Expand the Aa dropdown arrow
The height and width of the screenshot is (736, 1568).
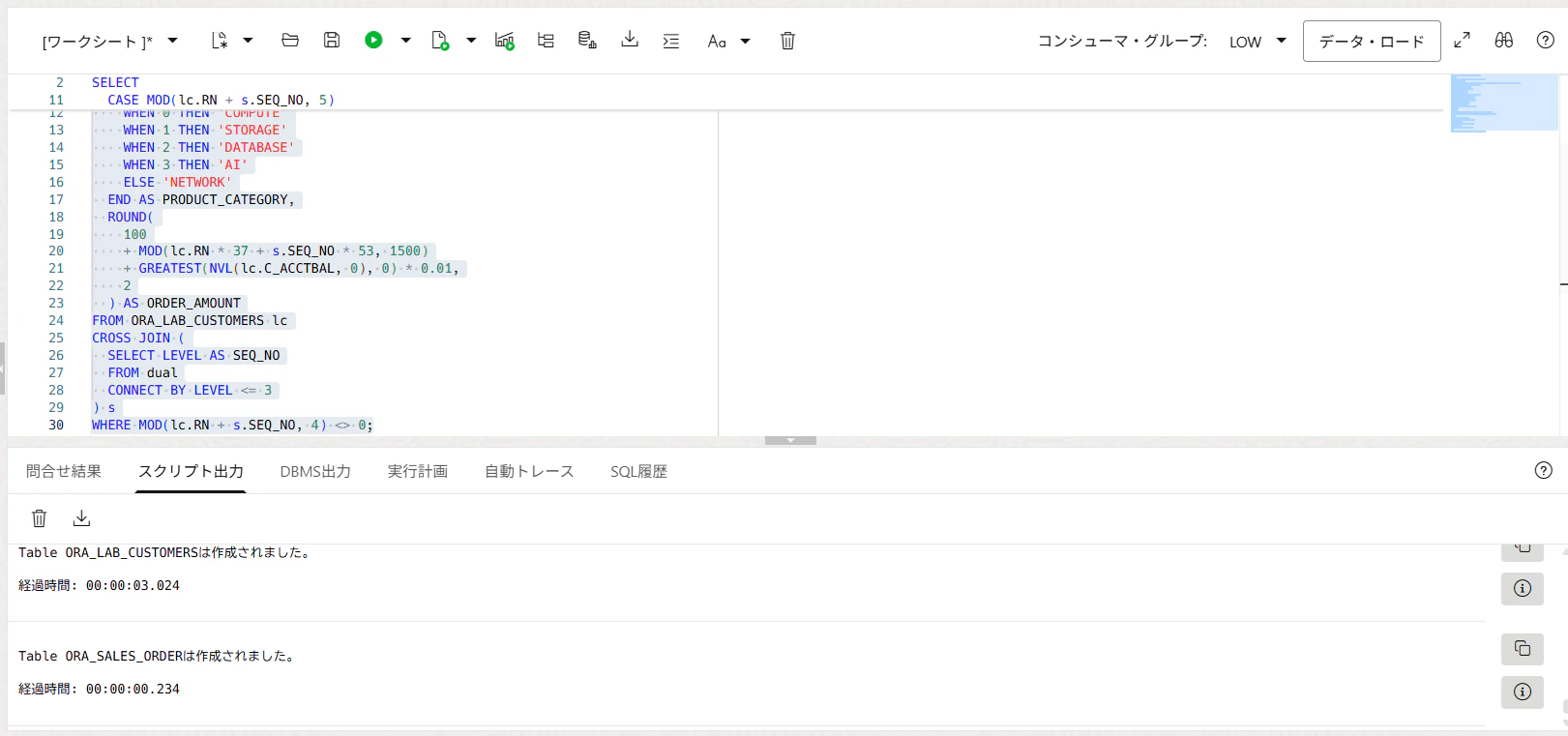[x=745, y=41]
